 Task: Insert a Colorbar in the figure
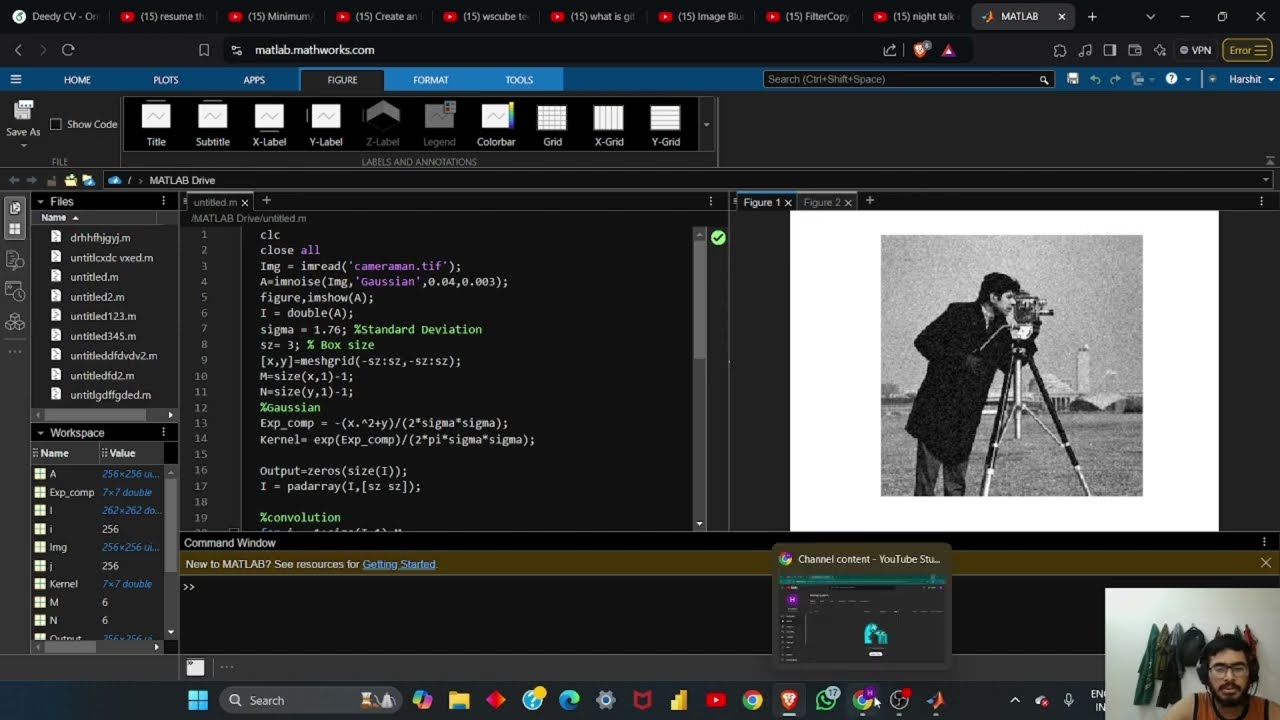pyautogui.click(x=496, y=125)
